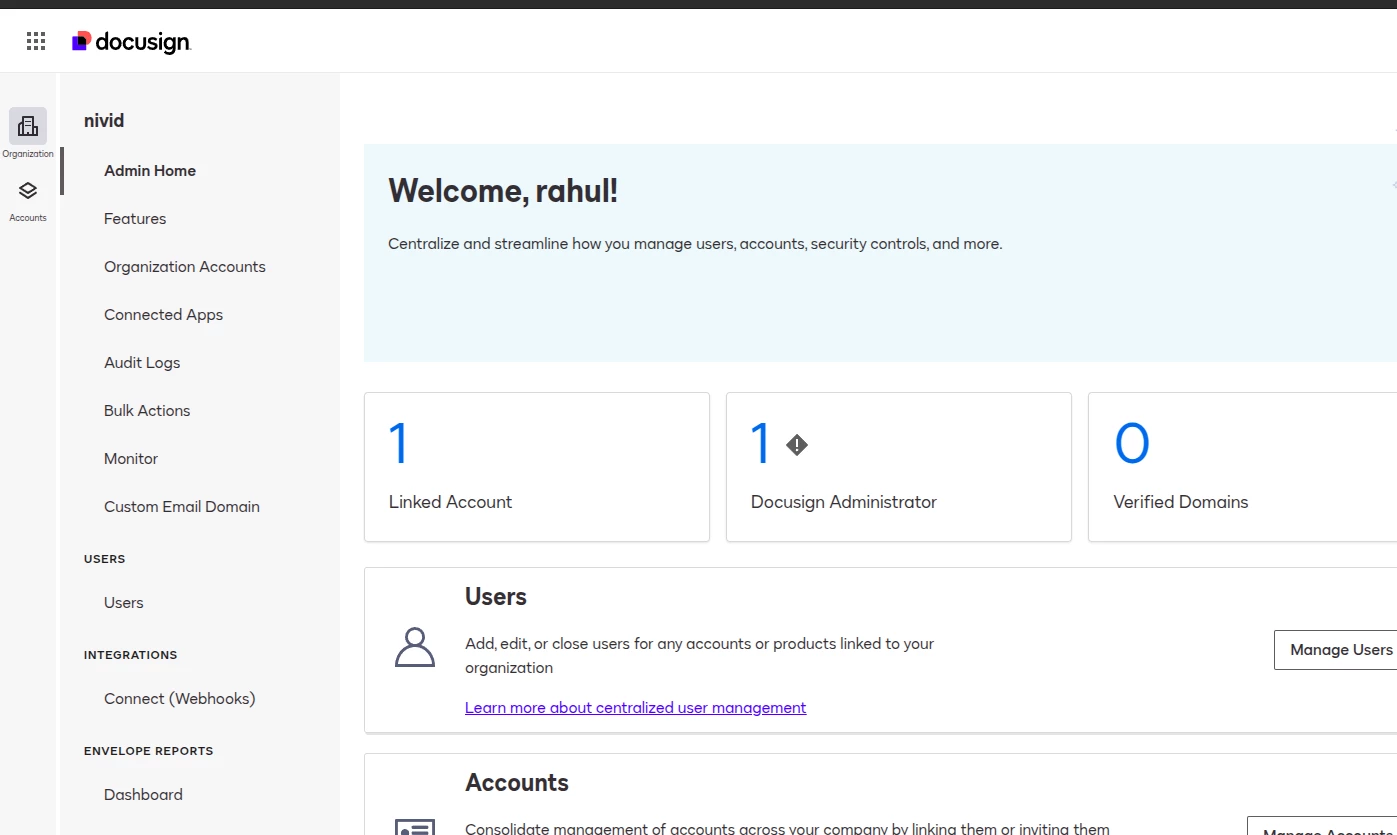
Task: Open the envelope reports Dashboard
Action: coord(143,795)
